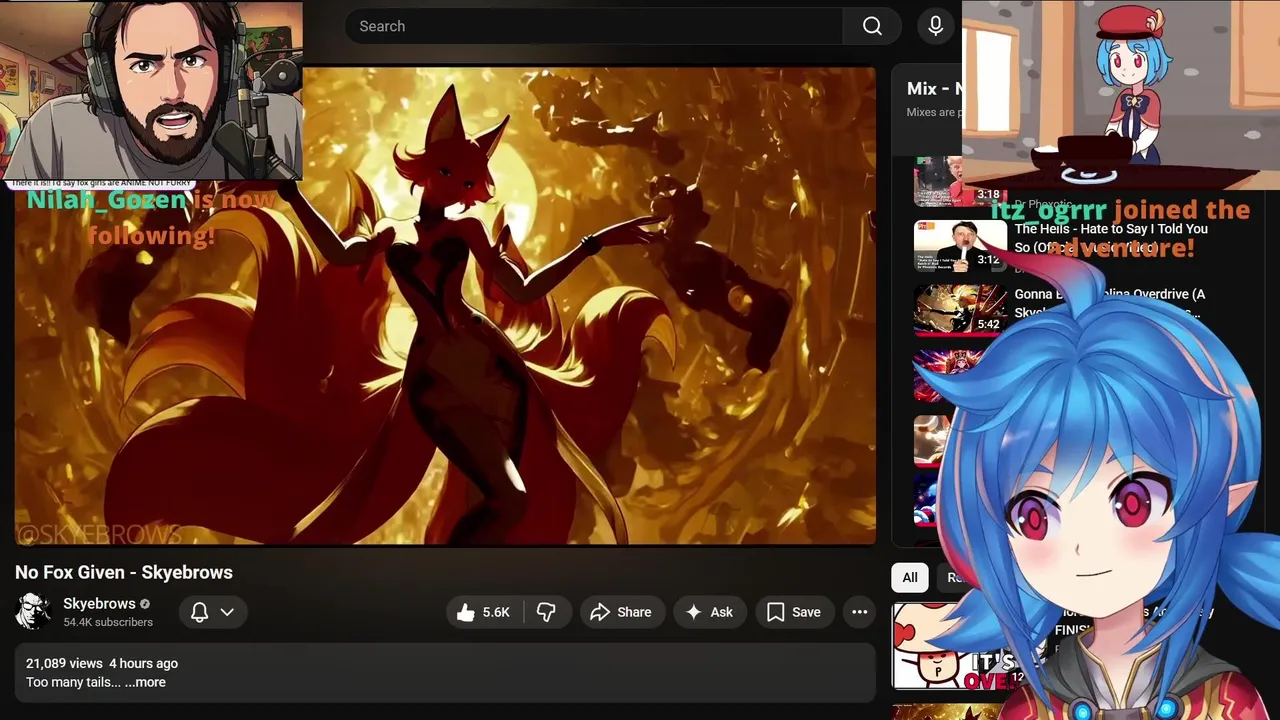Open the Skyebrows channel name link
Image resolution: width=1280 pixels, height=720 pixels.
(x=99, y=604)
